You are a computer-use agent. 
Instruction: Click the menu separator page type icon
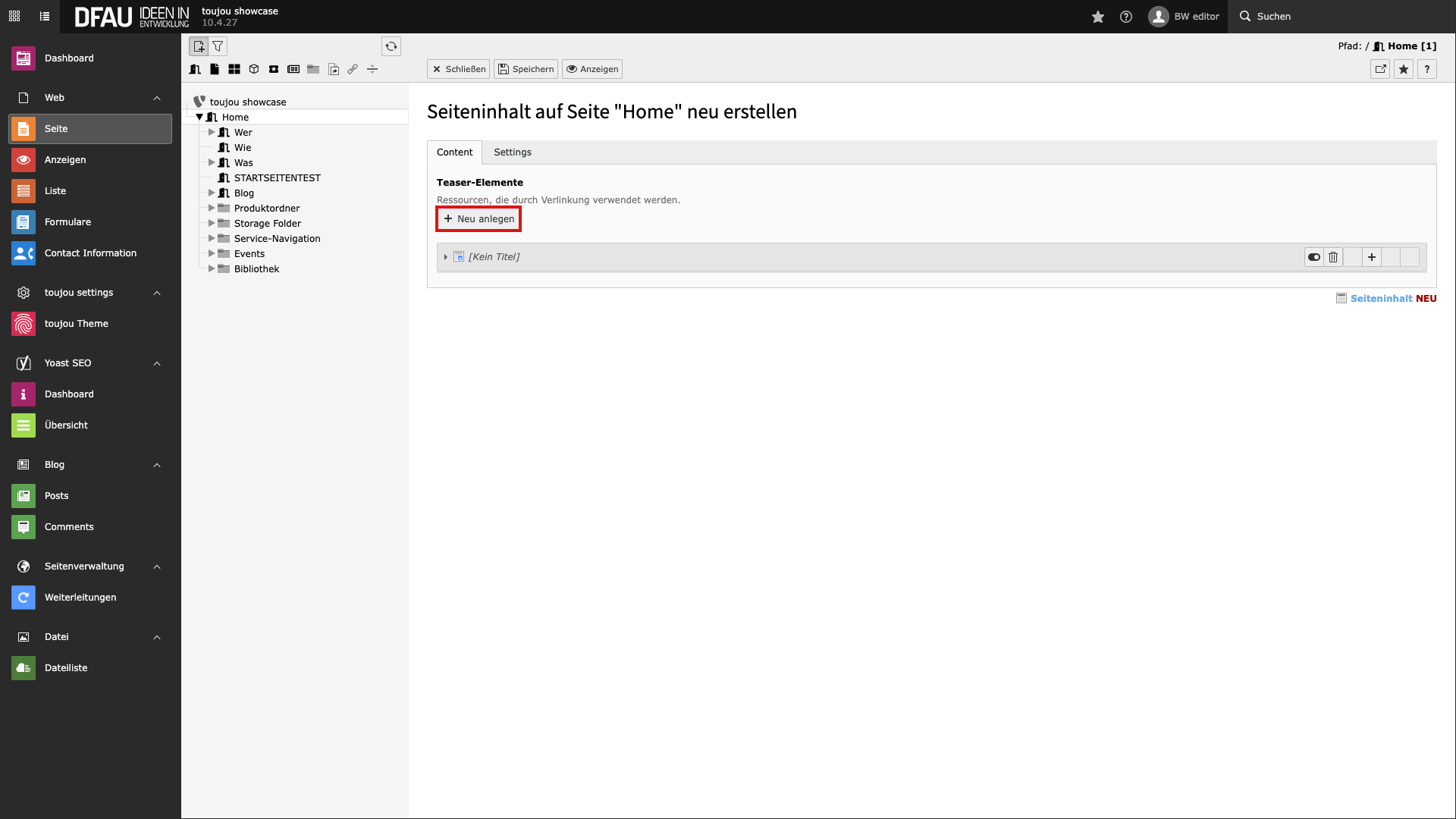[x=372, y=69]
